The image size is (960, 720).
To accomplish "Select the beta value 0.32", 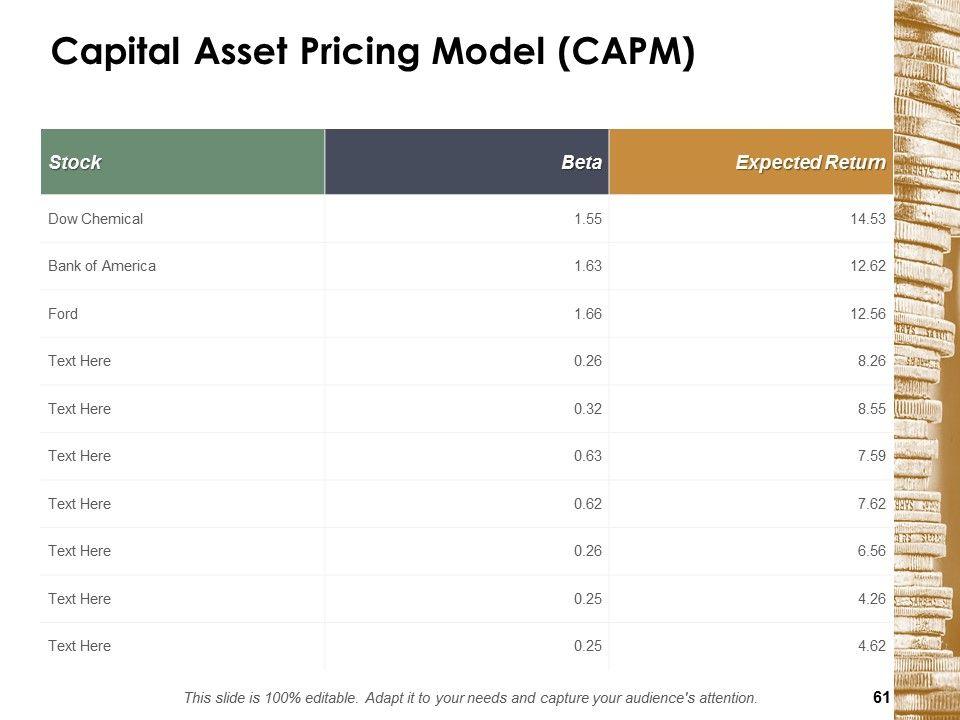I will pyautogui.click(x=587, y=408).
